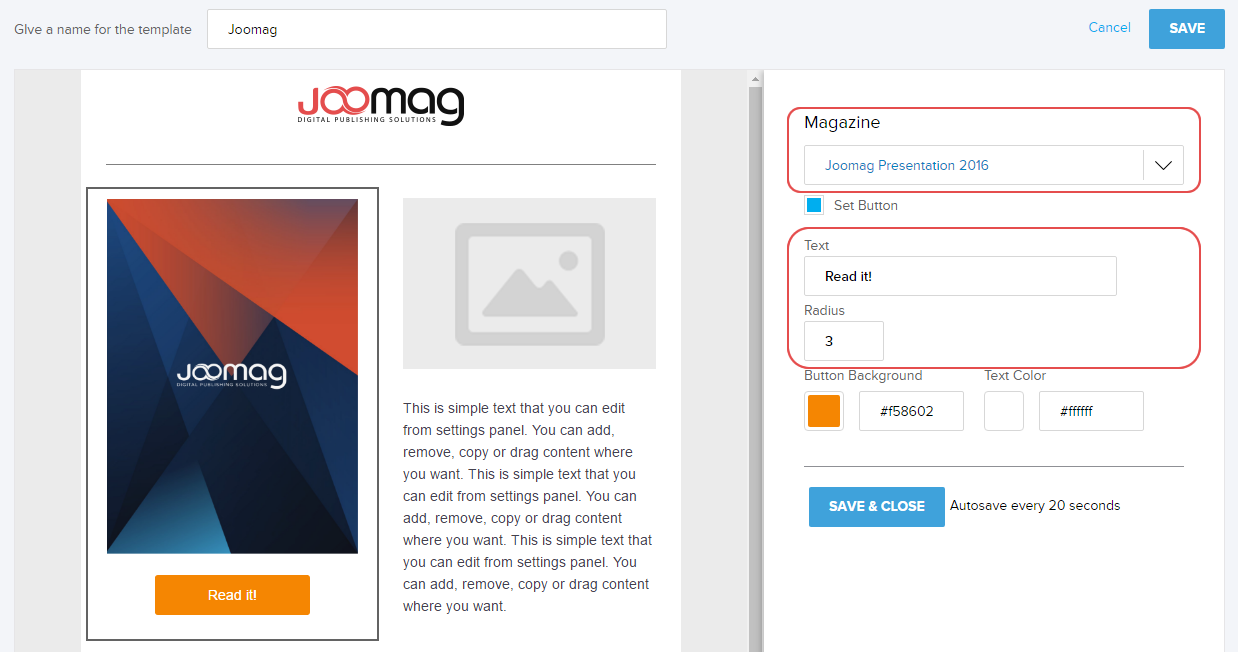Click the Cancel link
The width and height of the screenshot is (1238, 652).
[x=1109, y=28]
